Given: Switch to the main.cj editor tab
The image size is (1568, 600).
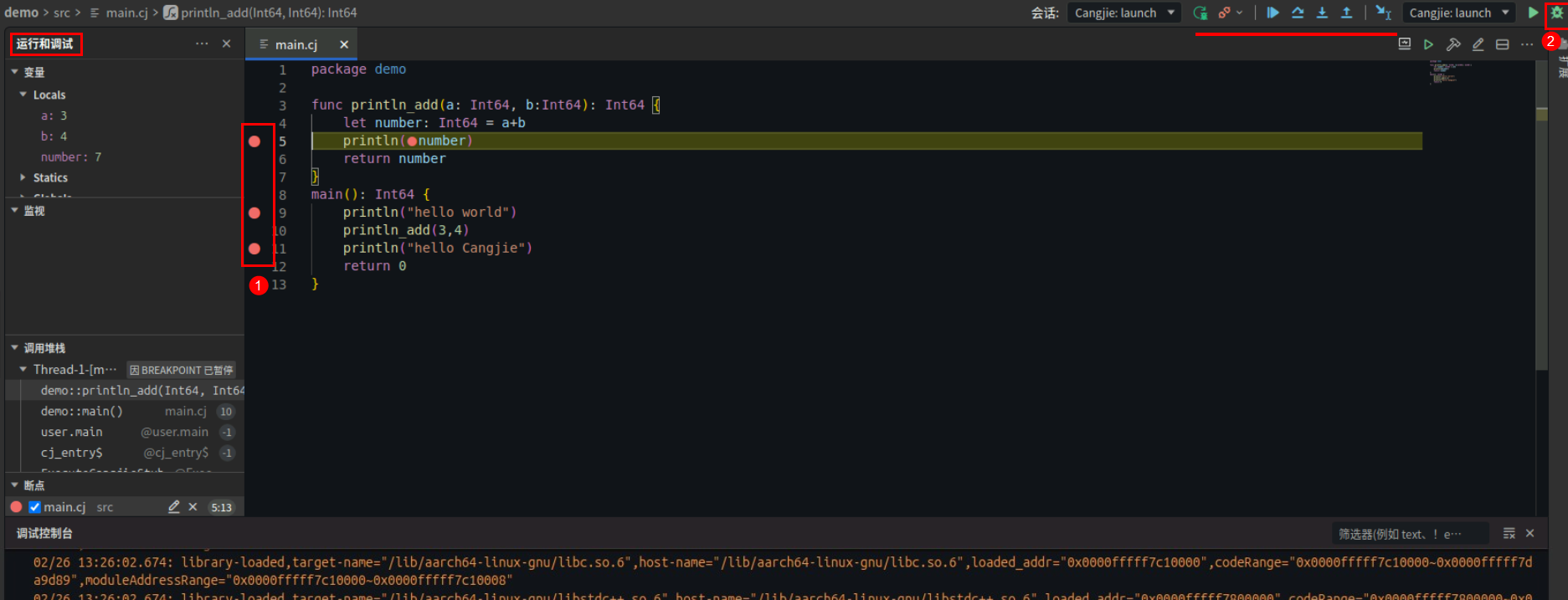Looking at the screenshot, I should [296, 44].
